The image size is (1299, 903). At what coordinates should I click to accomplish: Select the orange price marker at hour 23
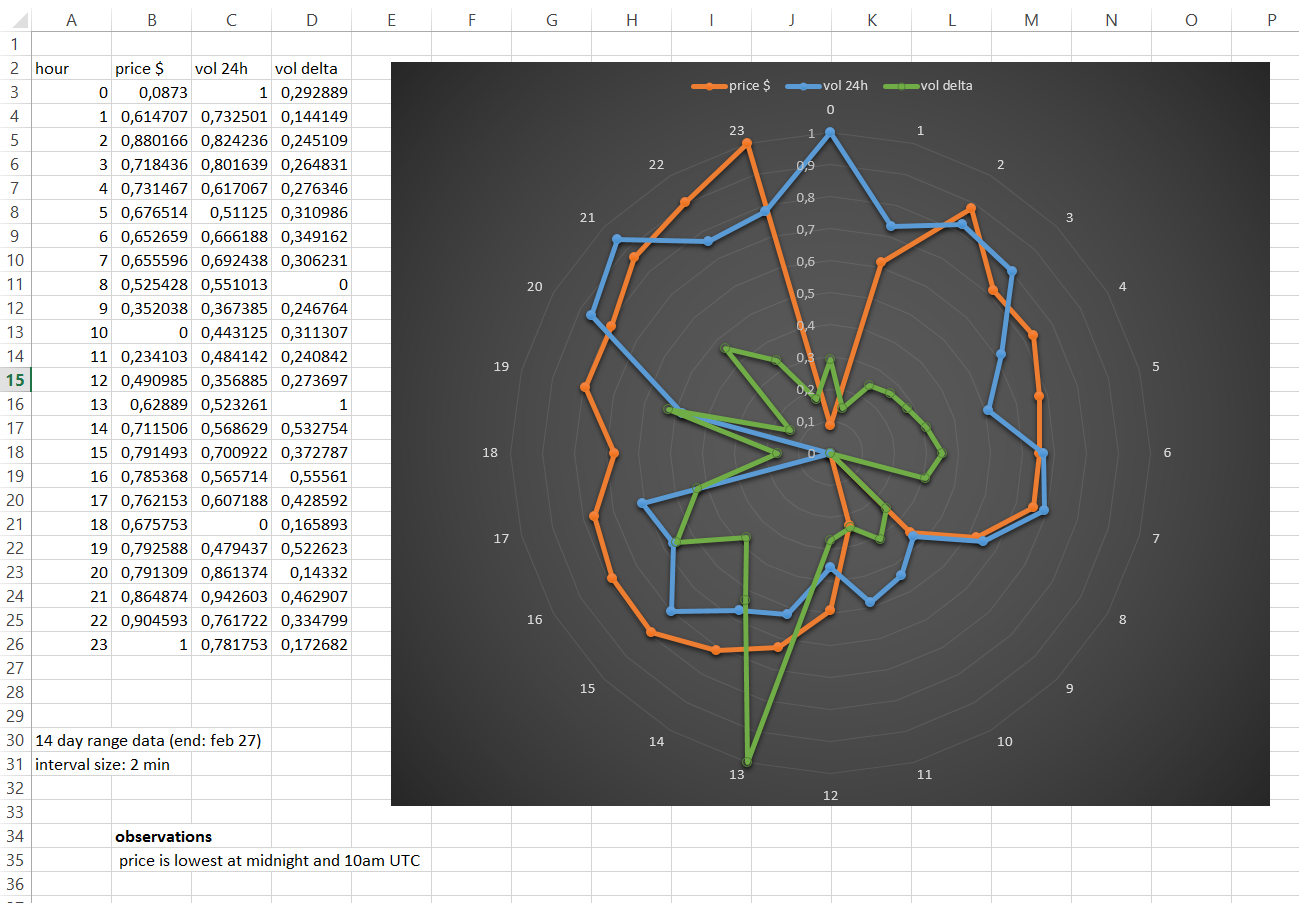click(747, 144)
